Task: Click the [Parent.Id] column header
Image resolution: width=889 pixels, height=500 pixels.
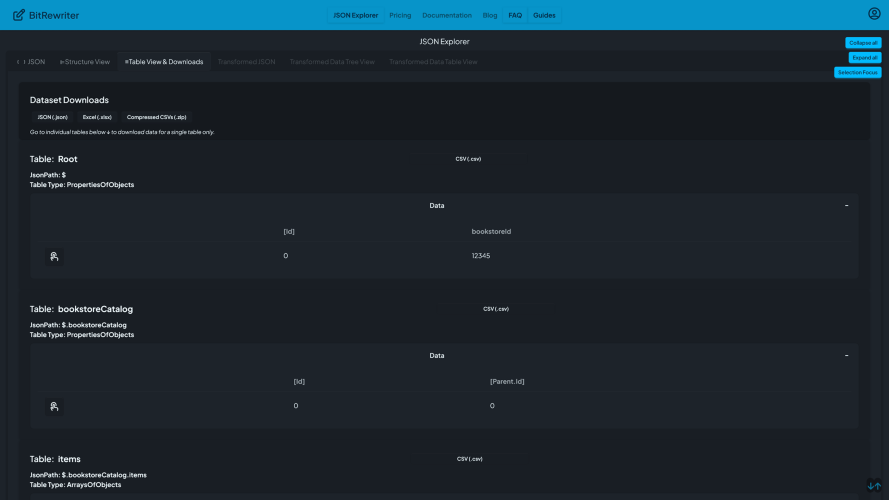Action: pos(507,382)
